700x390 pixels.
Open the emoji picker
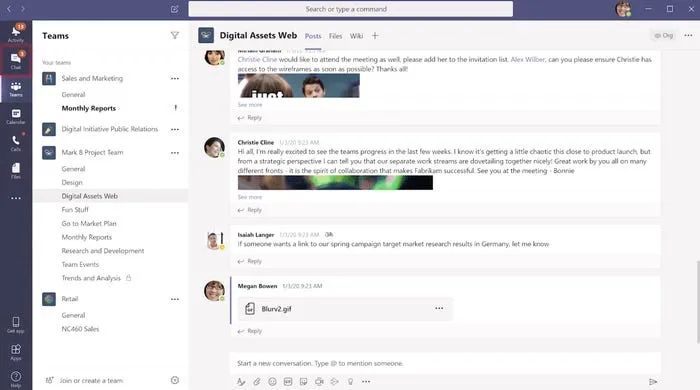click(272, 382)
